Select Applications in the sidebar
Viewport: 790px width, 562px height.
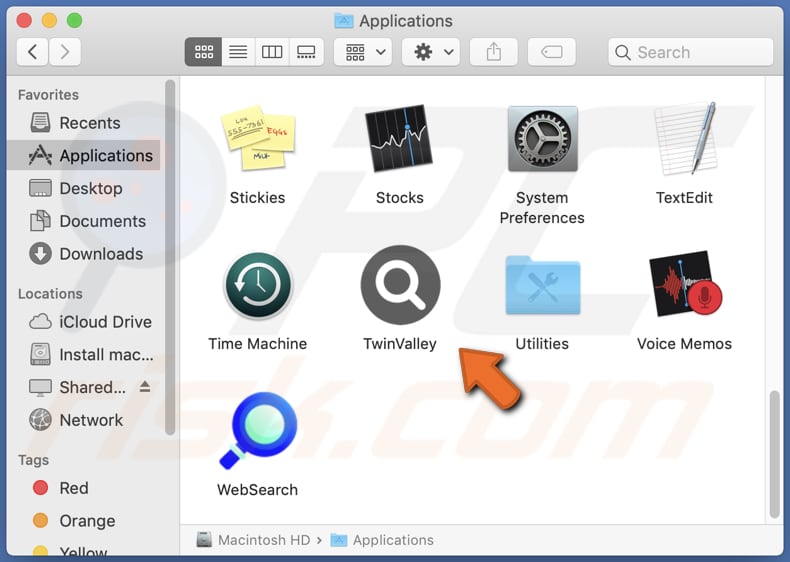pyautogui.click(x=84, y=156)
